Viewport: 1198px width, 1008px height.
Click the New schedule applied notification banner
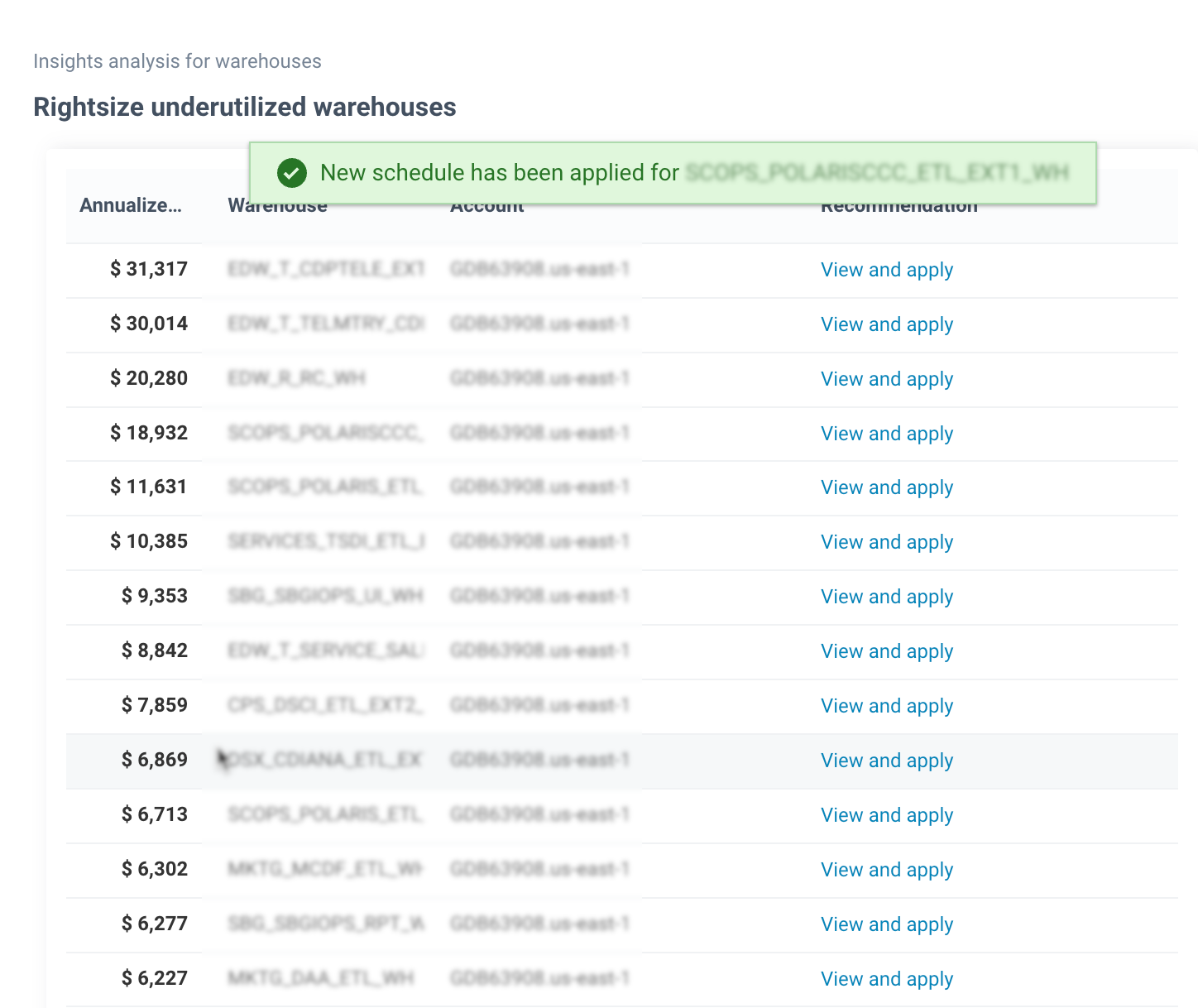pos(672,173)
